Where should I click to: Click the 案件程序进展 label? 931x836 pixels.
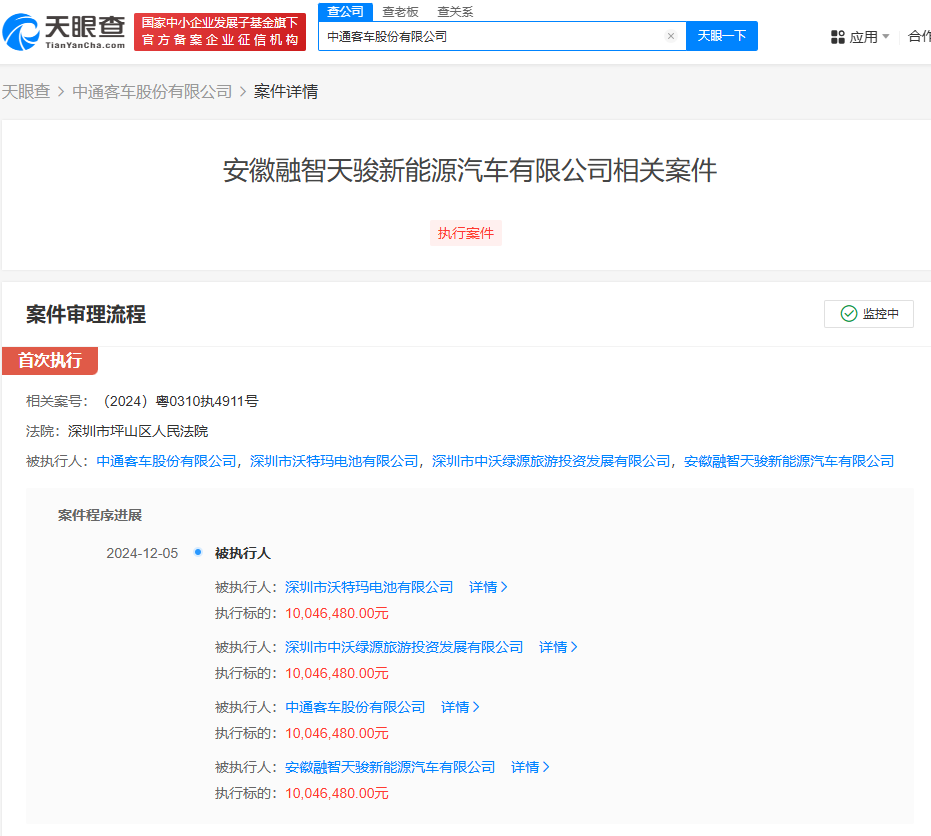pos(100,515)
